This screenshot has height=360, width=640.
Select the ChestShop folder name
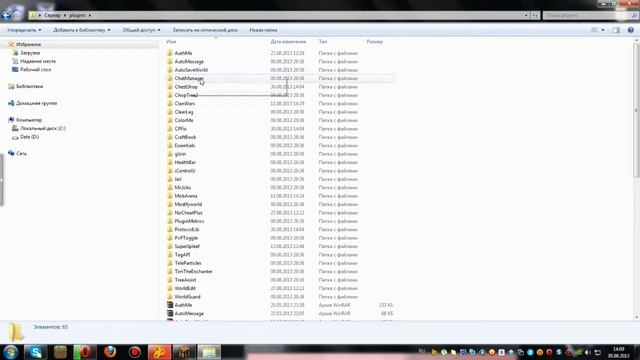186,87
